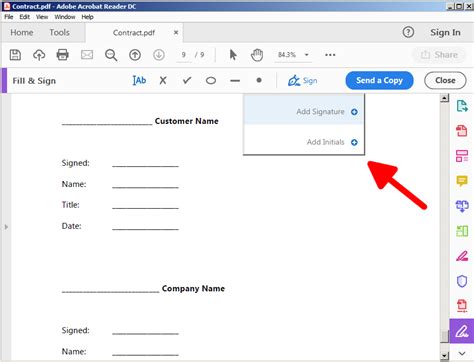The height and width of the screenshot is (362, 474).
Task: Click the Save file icon
Action: click(x=15, y=55)
